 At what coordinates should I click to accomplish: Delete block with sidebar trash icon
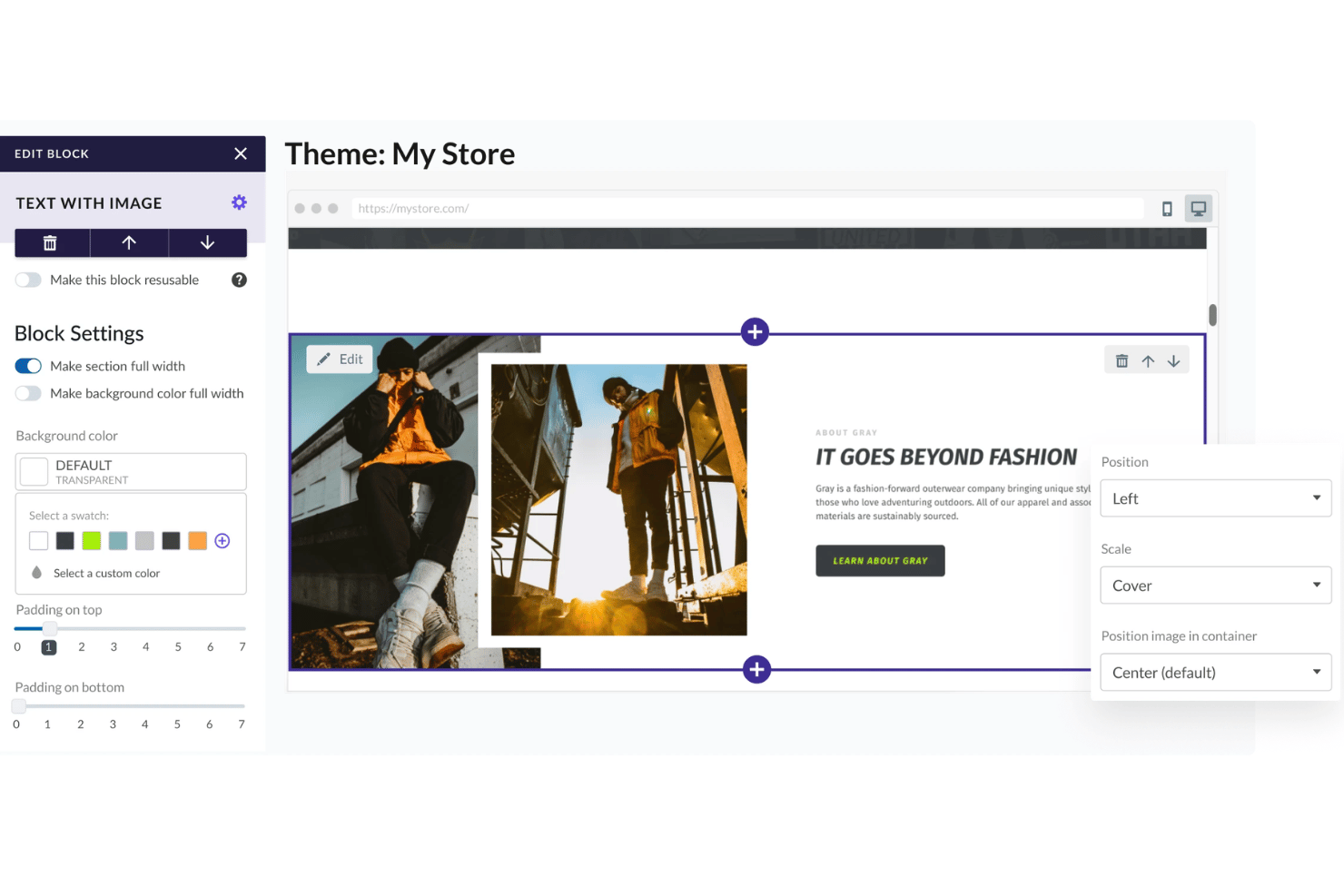[x=51, y=242]
